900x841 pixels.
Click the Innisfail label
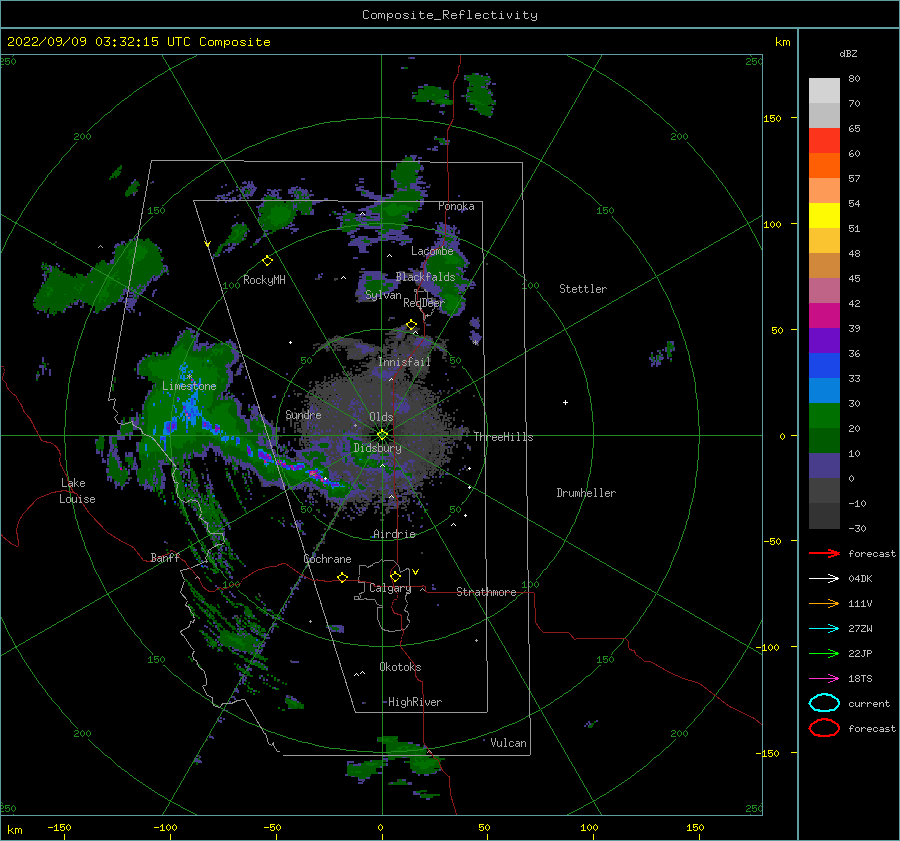(x=405, y=362)
